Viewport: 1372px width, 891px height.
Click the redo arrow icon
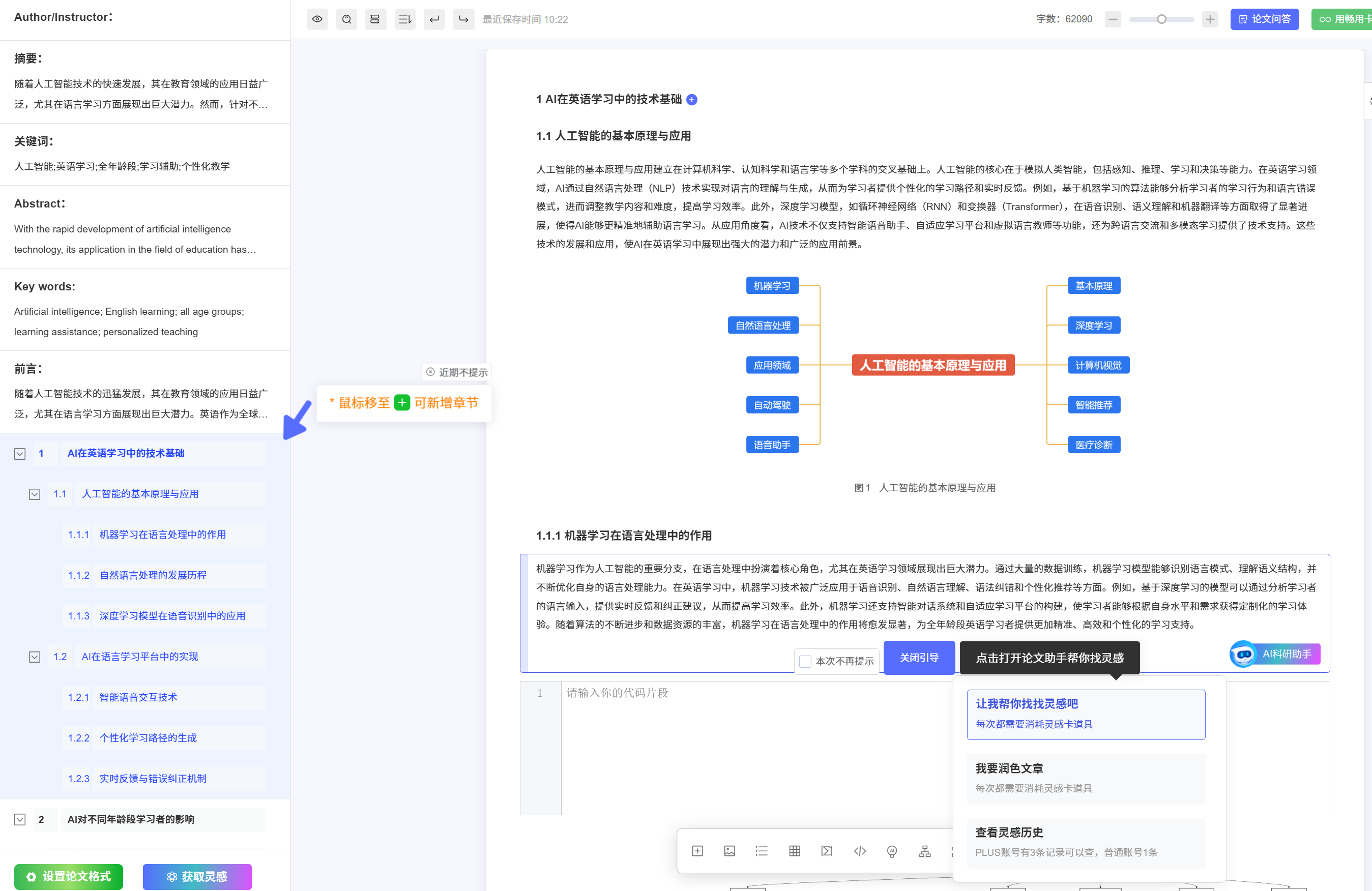click(463, 19)
